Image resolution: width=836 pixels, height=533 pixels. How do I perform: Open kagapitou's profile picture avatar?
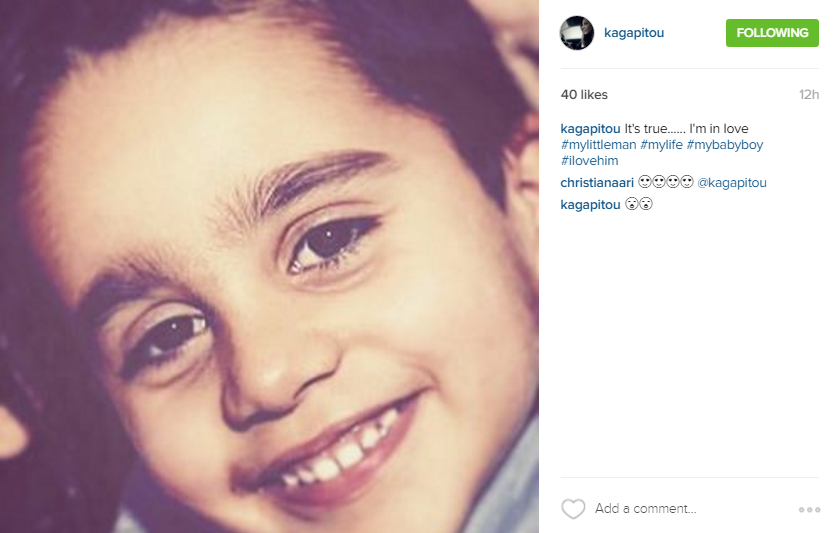[x=576, y=33]
